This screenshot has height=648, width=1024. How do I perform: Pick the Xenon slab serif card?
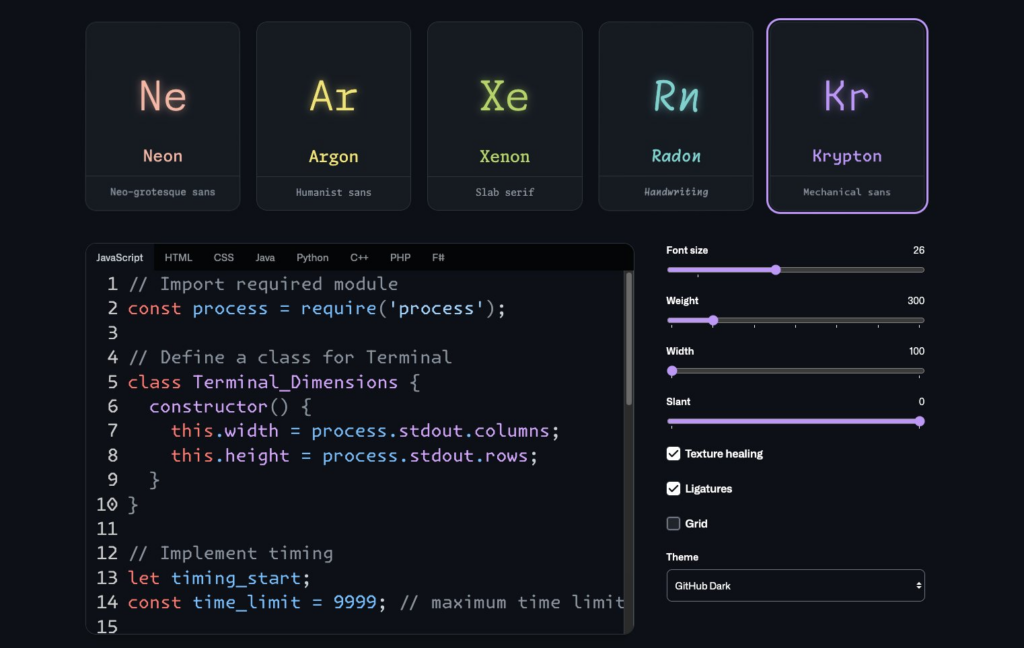click(504, 116)
